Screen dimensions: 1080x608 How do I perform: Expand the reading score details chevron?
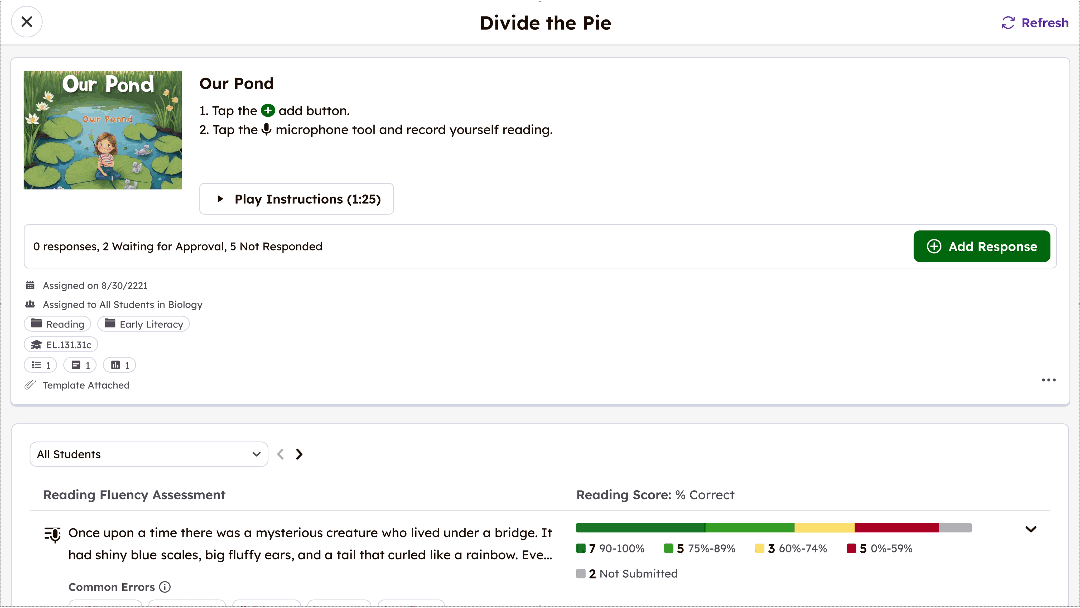tap(1031, 529)
